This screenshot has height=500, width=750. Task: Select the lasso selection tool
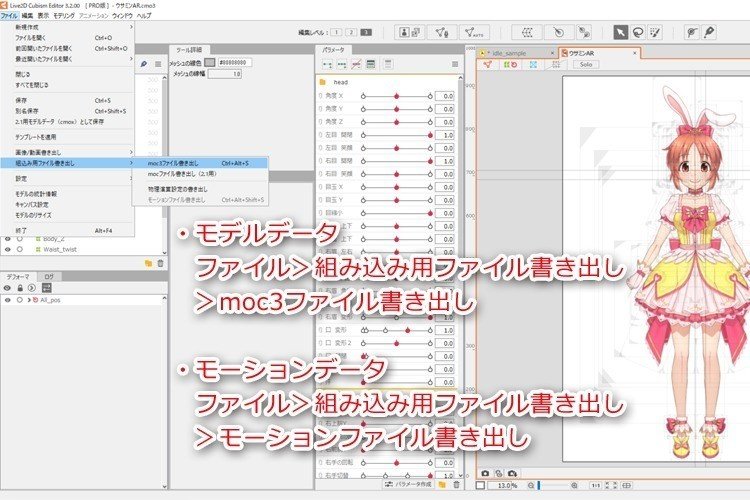tap(638, 33)
